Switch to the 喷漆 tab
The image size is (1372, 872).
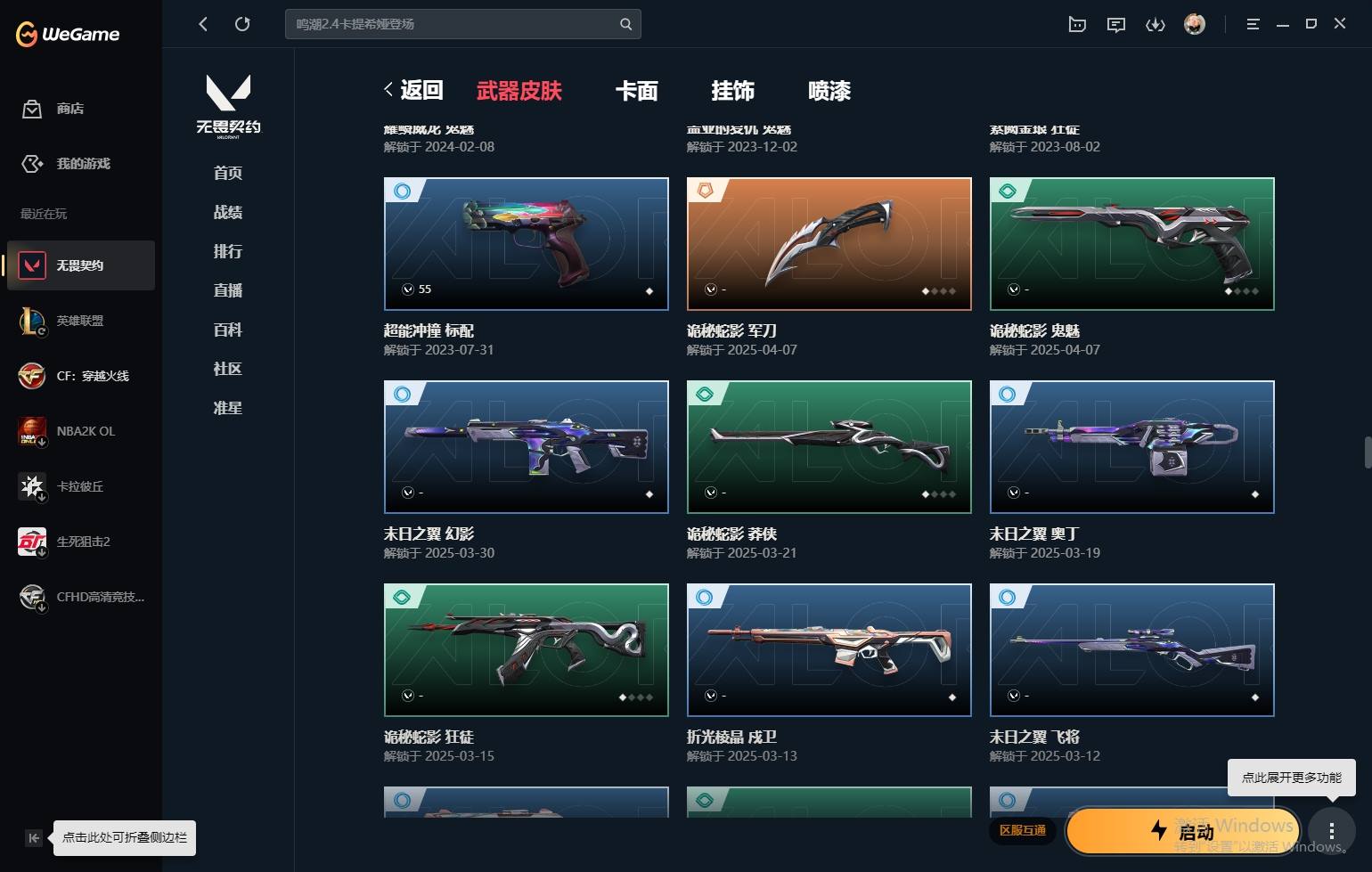[829, 91]
